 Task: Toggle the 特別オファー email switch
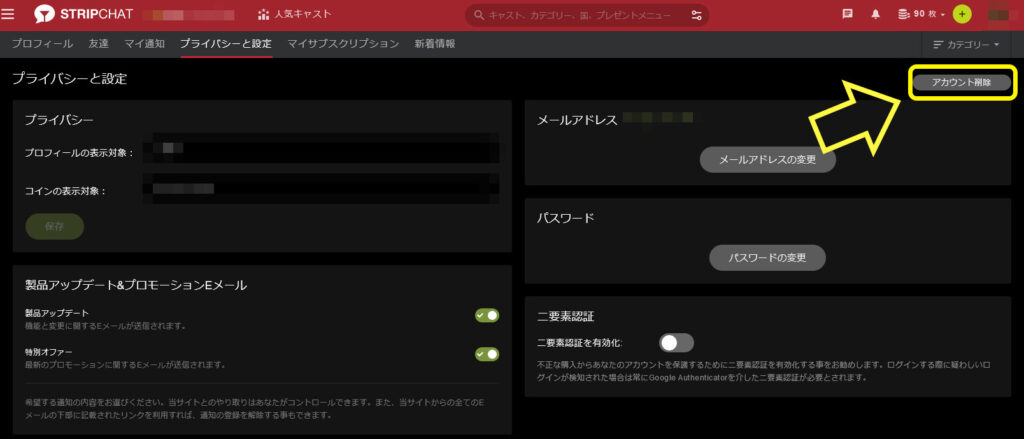click(487, 354)
